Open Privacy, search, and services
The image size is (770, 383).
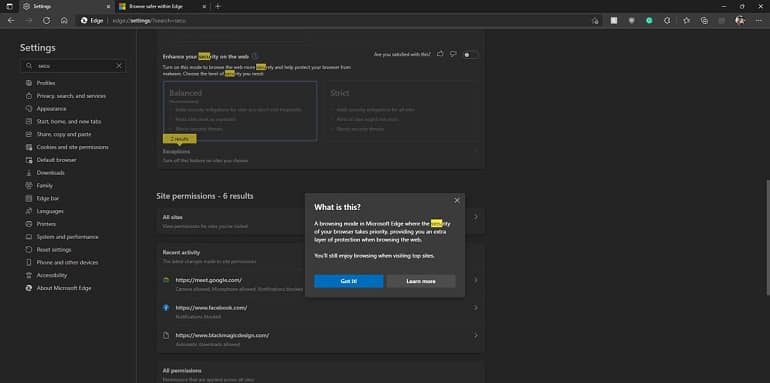point(71,96)
